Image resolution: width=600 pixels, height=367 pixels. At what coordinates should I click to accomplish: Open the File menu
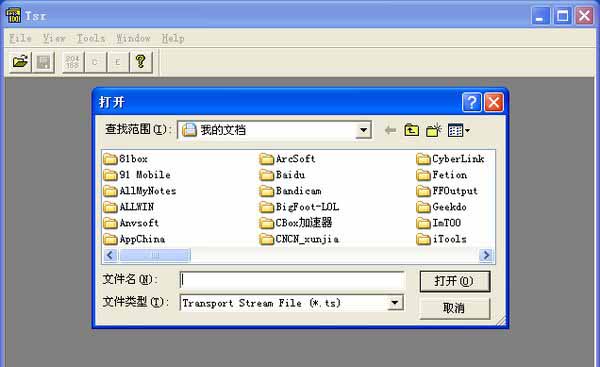pyautogui.click(x=20, y=38)
